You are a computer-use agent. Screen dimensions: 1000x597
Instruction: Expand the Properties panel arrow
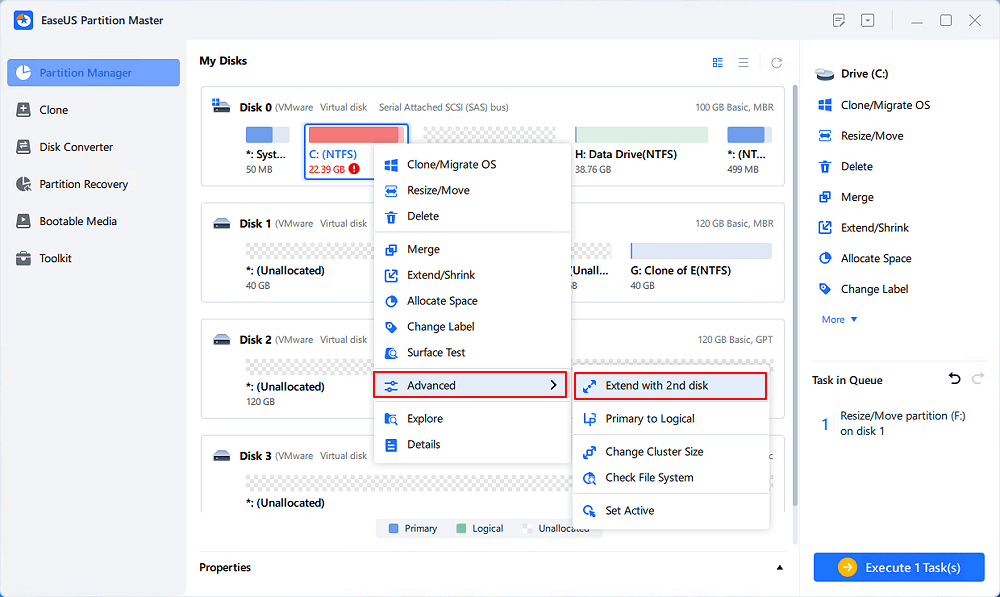tap(780, 568)
